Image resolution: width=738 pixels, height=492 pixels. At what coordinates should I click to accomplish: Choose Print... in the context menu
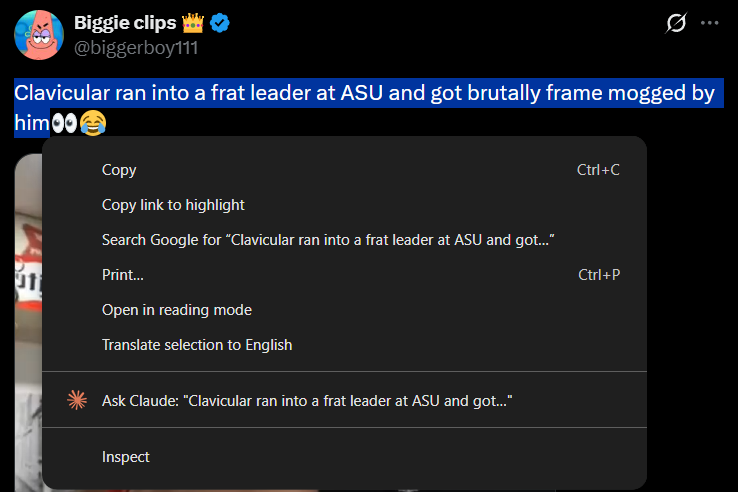tap(123, 275)
